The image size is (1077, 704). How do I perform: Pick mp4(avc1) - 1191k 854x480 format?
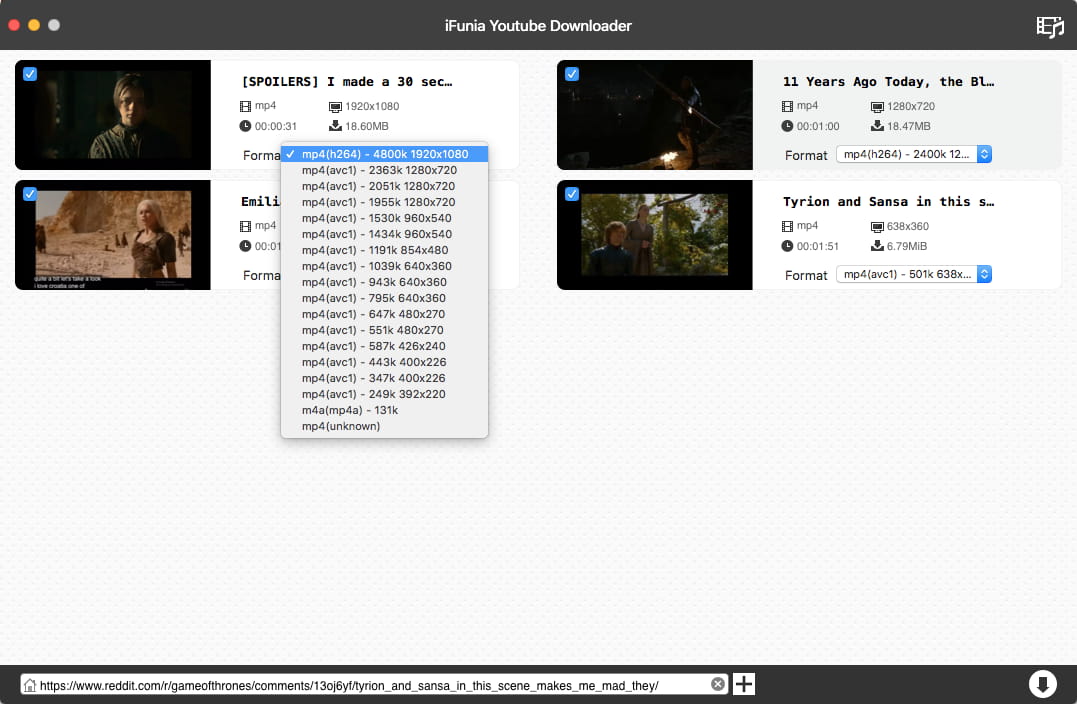tap(374, 250)
